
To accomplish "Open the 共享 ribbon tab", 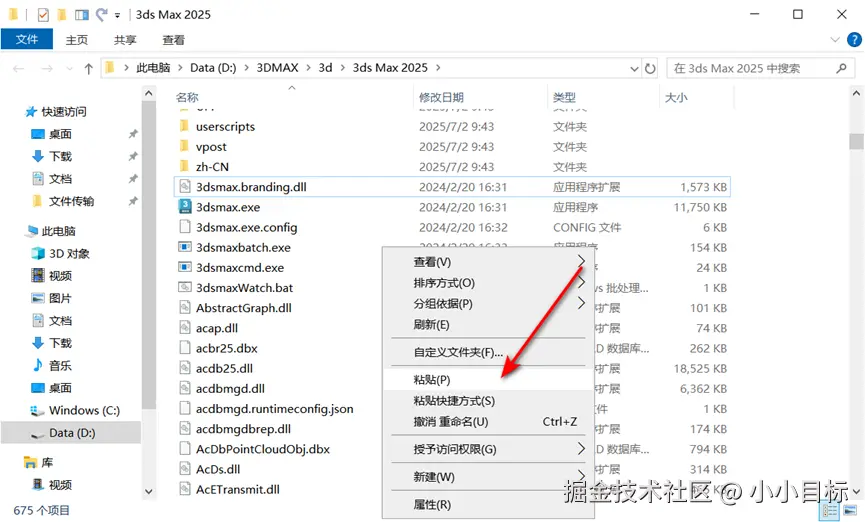I will click(125, 40).
